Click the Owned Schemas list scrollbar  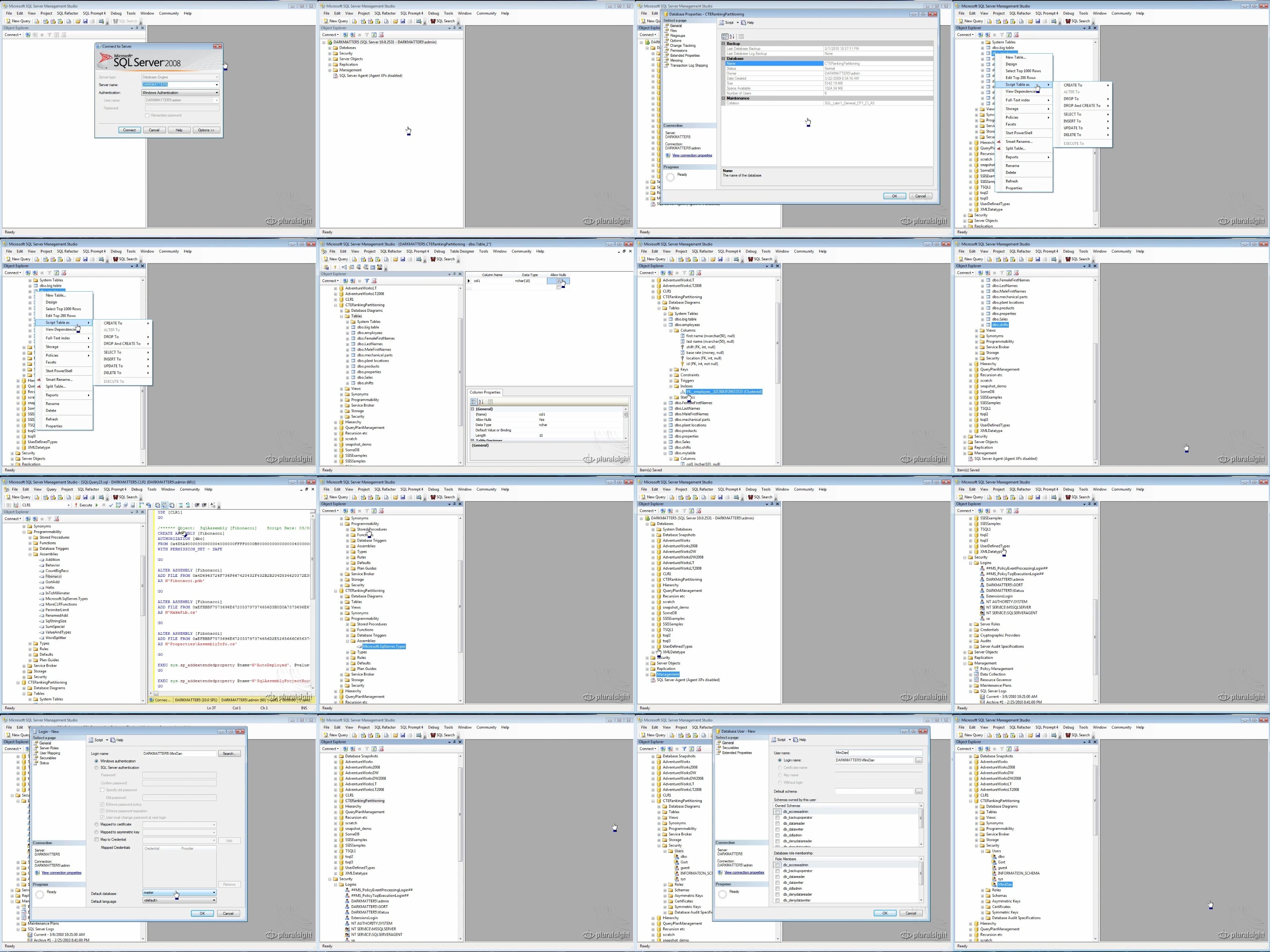coord(921,825)
